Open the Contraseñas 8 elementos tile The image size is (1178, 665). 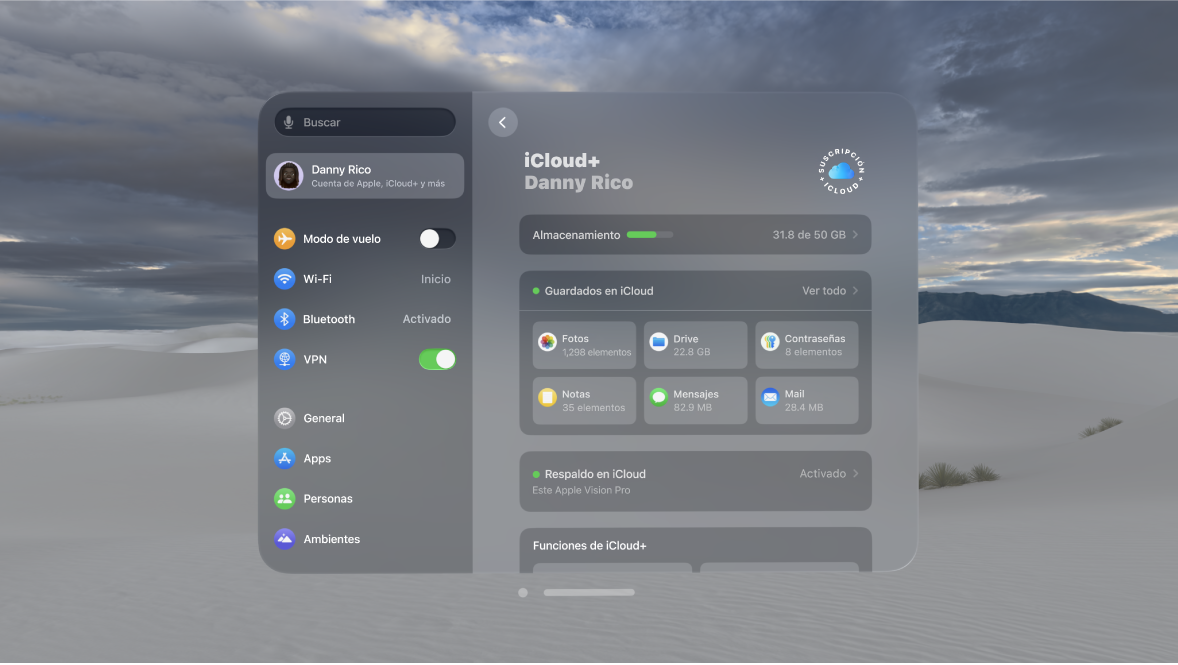click(806, 345)
